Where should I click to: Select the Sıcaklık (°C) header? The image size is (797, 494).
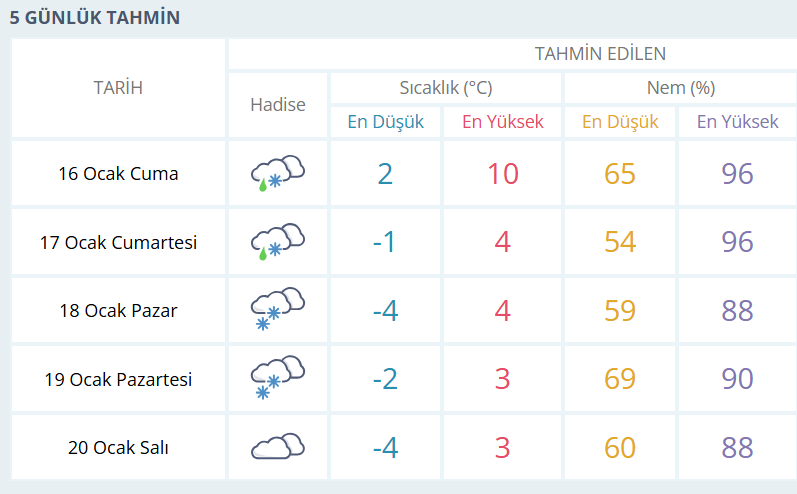[445, 87]
